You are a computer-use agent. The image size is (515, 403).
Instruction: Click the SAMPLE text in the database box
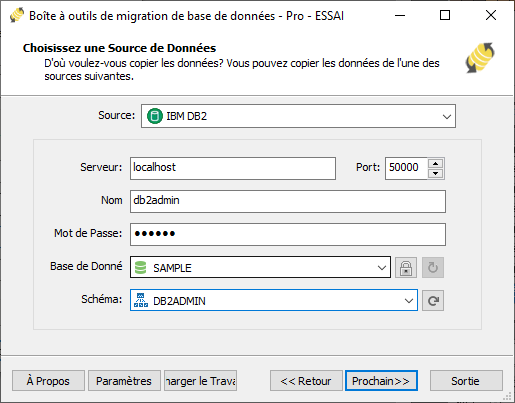click(172, 268)
